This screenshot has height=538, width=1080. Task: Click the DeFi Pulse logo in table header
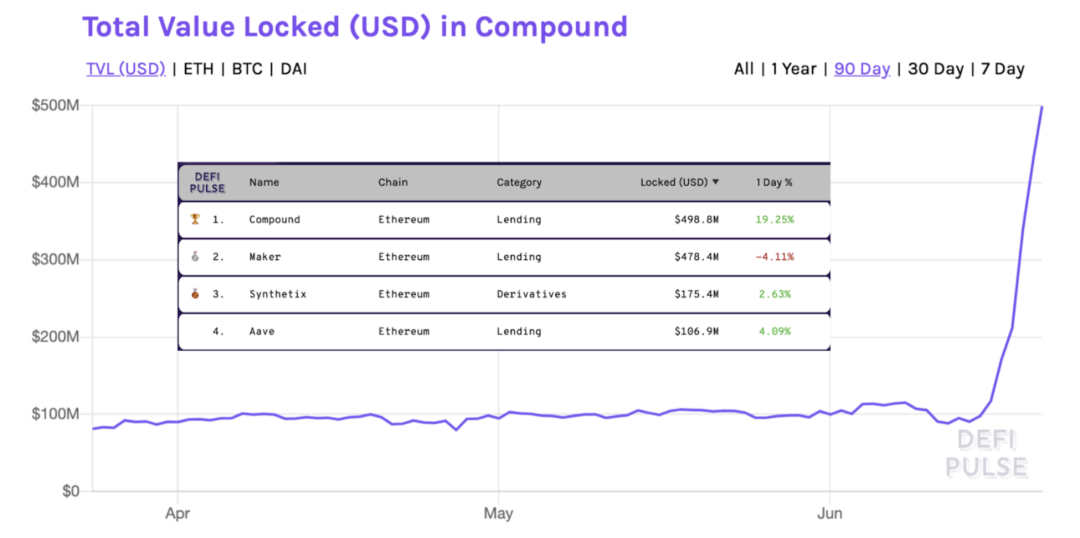pos(207,183)
